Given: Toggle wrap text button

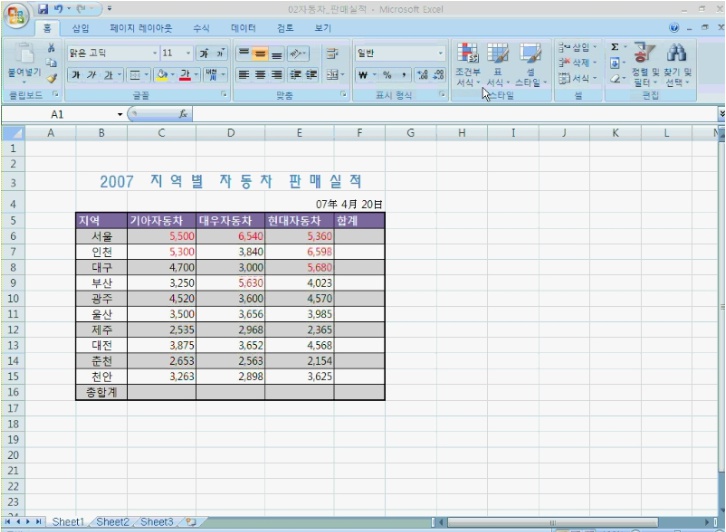Looking at the screenshot, I should (x=332, y=54).
